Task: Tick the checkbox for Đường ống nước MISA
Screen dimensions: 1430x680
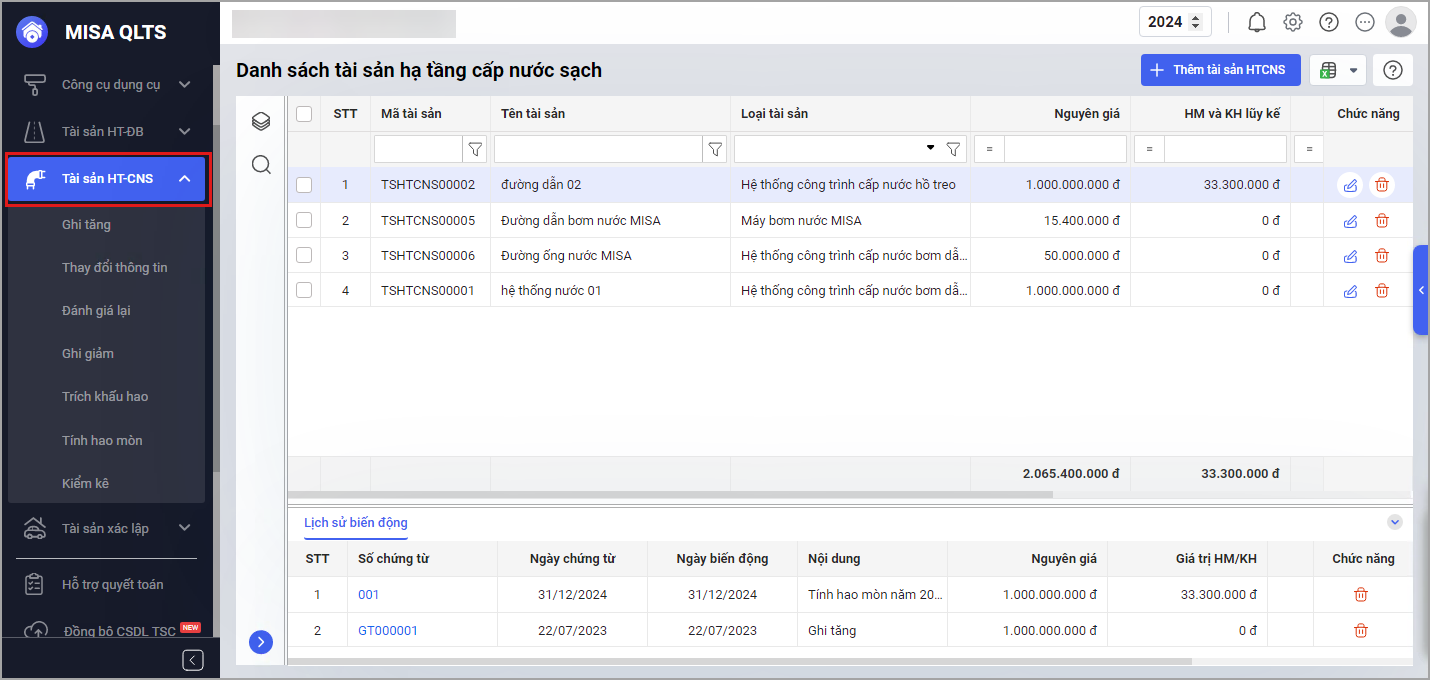Action: click(x=304, y=256)
